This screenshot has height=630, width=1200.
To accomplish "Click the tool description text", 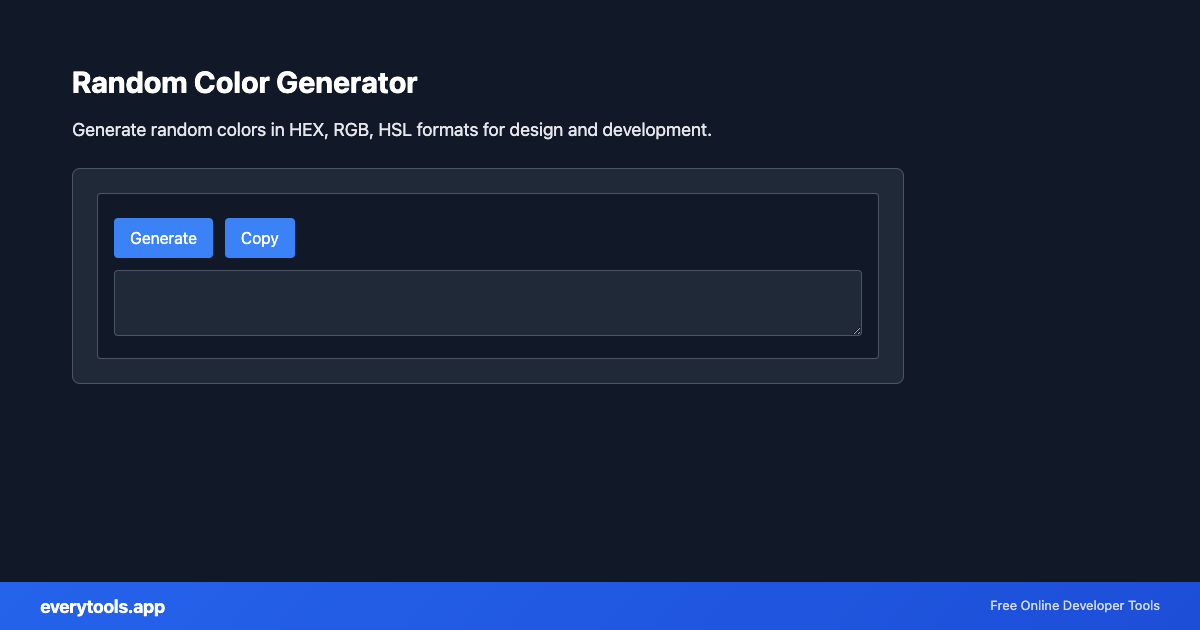I will 391,129.
